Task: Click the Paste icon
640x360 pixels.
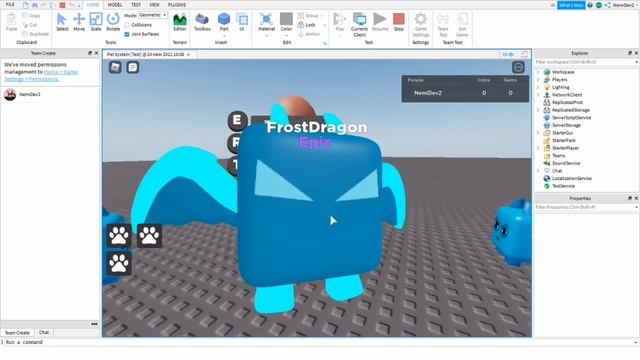Action: [11, 22]
